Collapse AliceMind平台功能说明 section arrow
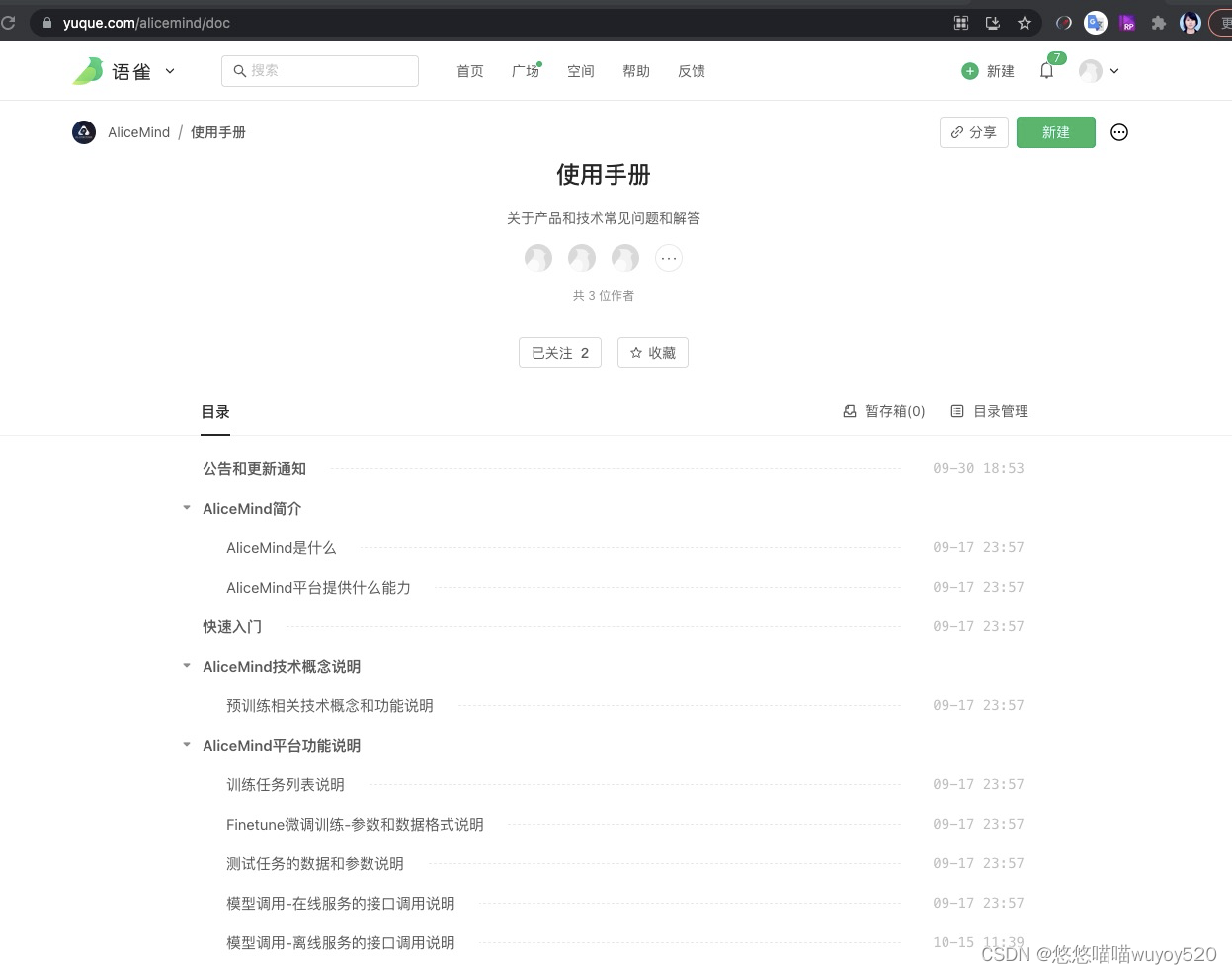Screen dimensions: 1232x974 coord(187,745)
